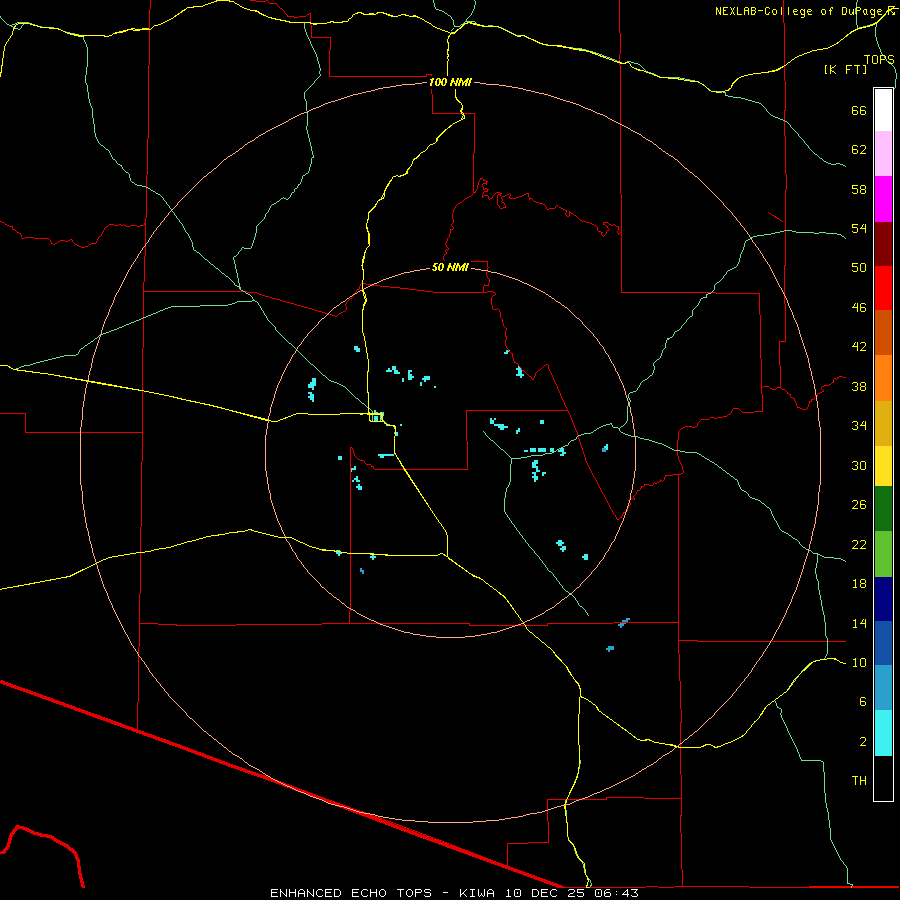Click the 100 NMI range ring label

click(x=450, y=82)
